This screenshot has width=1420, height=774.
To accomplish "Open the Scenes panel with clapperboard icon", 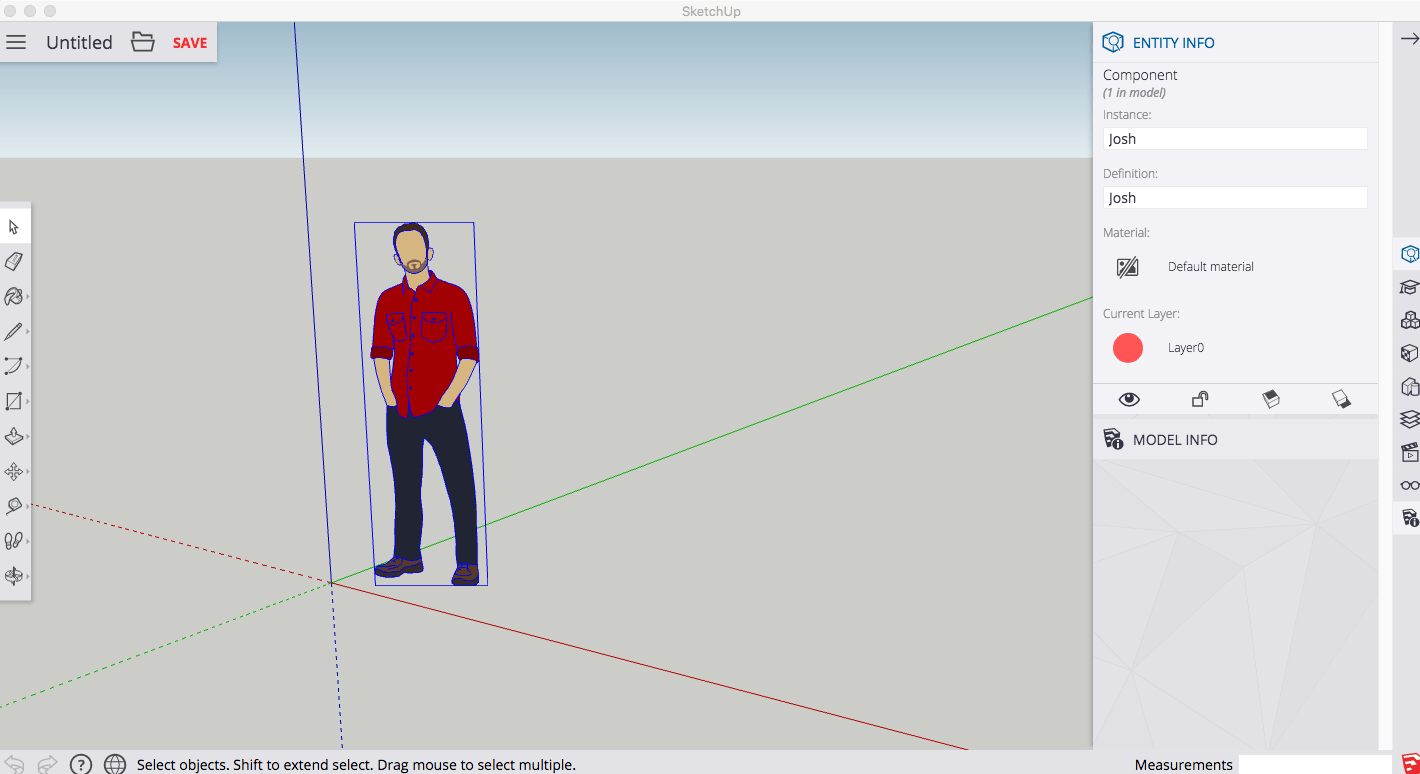I will click(x=1409, y=451).
